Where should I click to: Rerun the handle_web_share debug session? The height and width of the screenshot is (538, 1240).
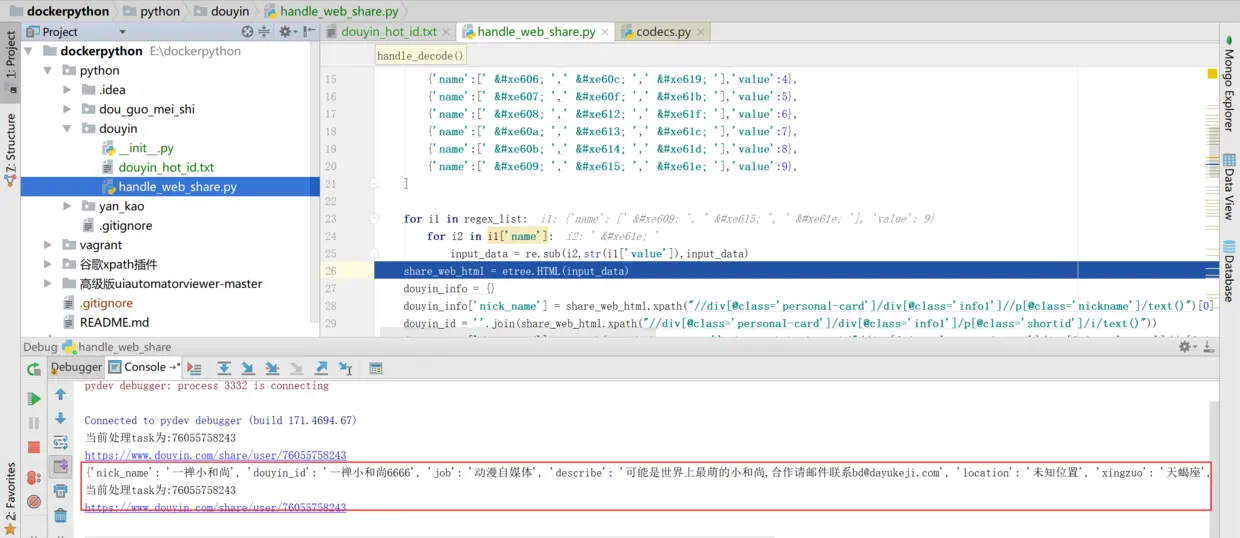coord(34,369)
